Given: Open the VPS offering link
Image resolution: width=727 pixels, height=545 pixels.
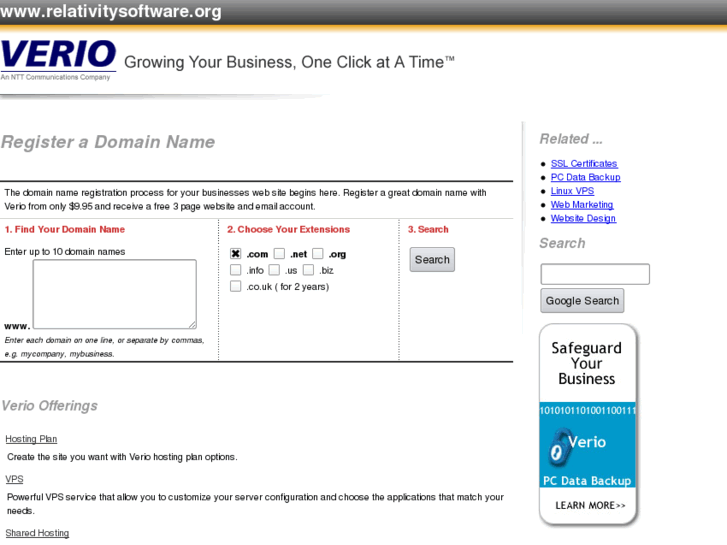Looking at the screenshot, I should [14, 479].
